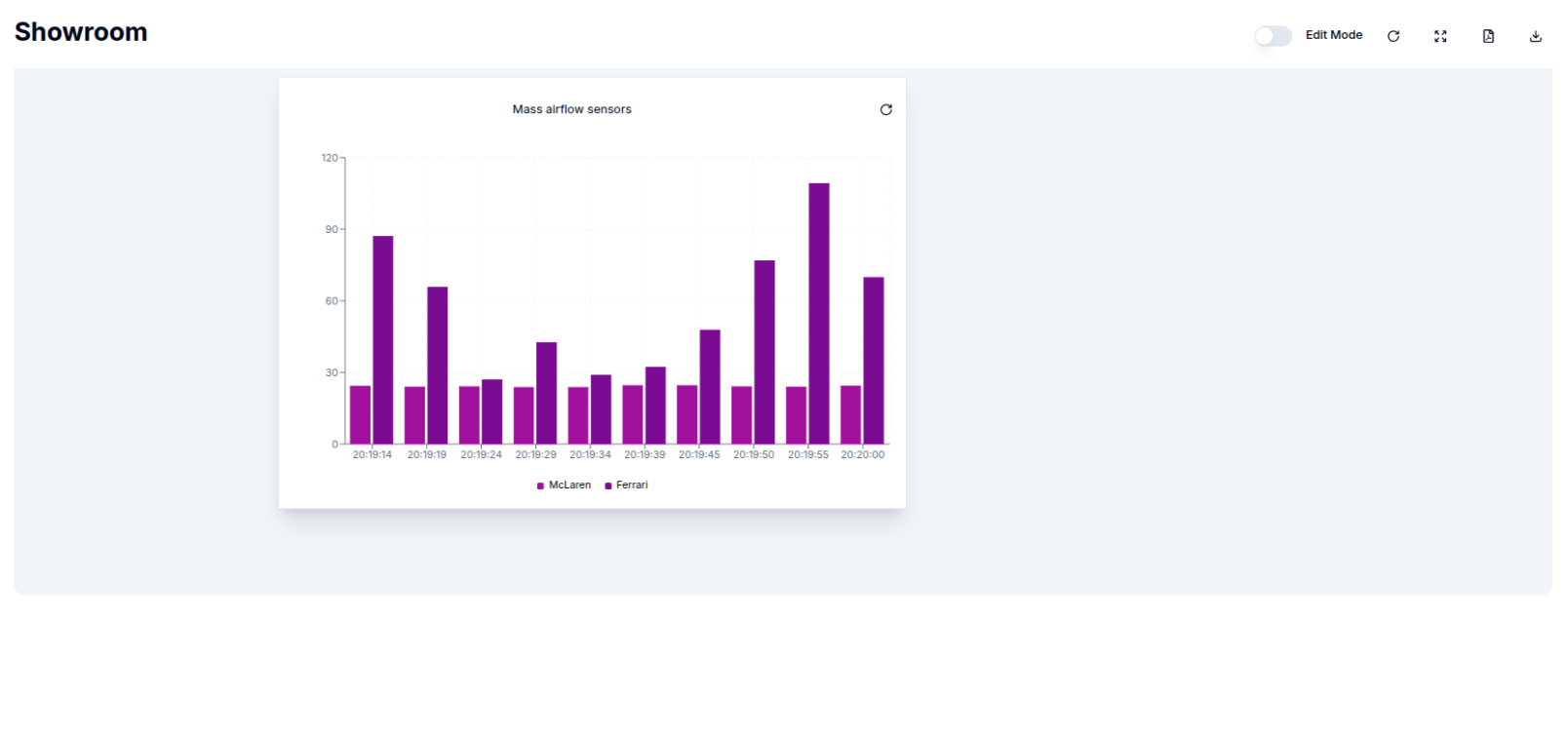
Task: Select the Ferrari bar at 20:19:29
Action: pyautogui.click(x=547, y=393)
